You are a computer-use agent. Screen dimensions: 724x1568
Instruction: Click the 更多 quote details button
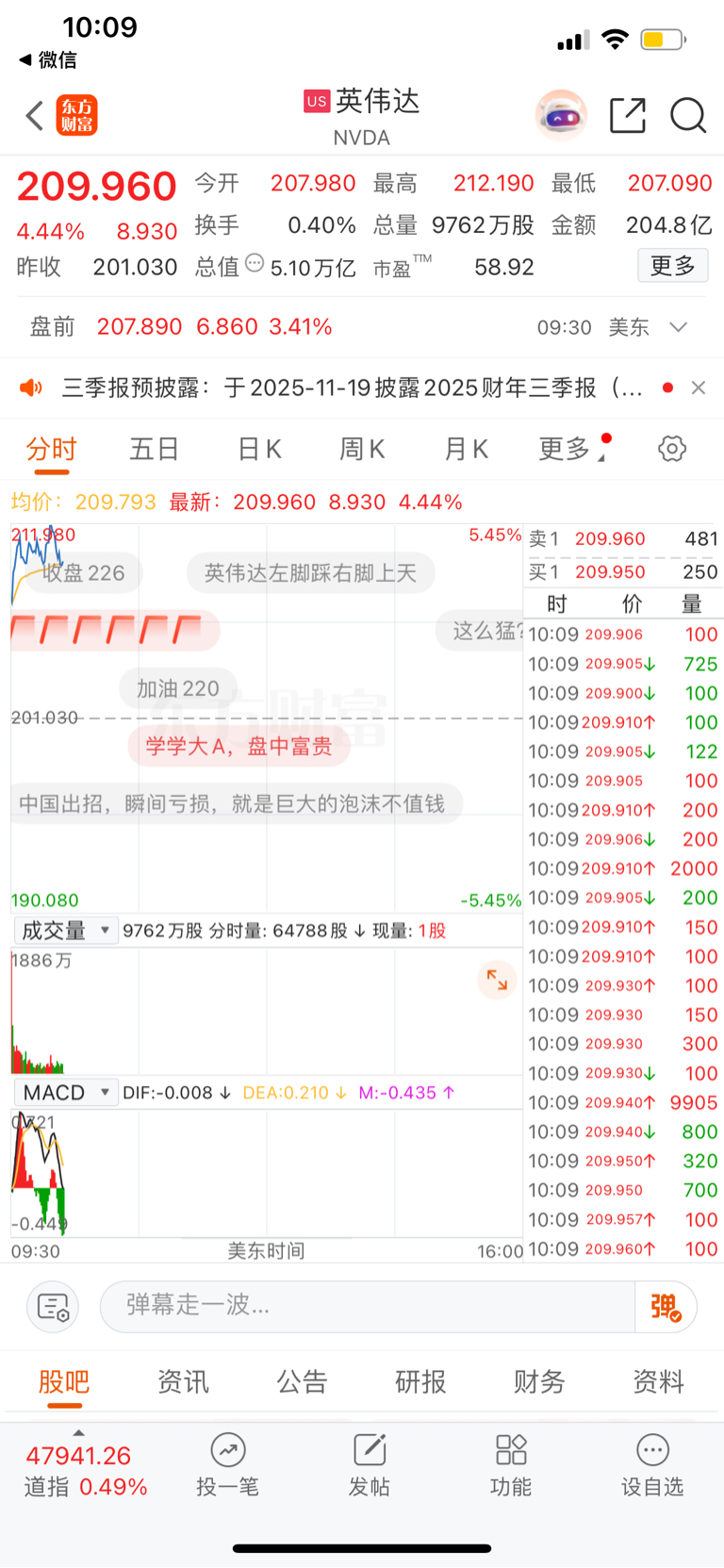(673, 266)
